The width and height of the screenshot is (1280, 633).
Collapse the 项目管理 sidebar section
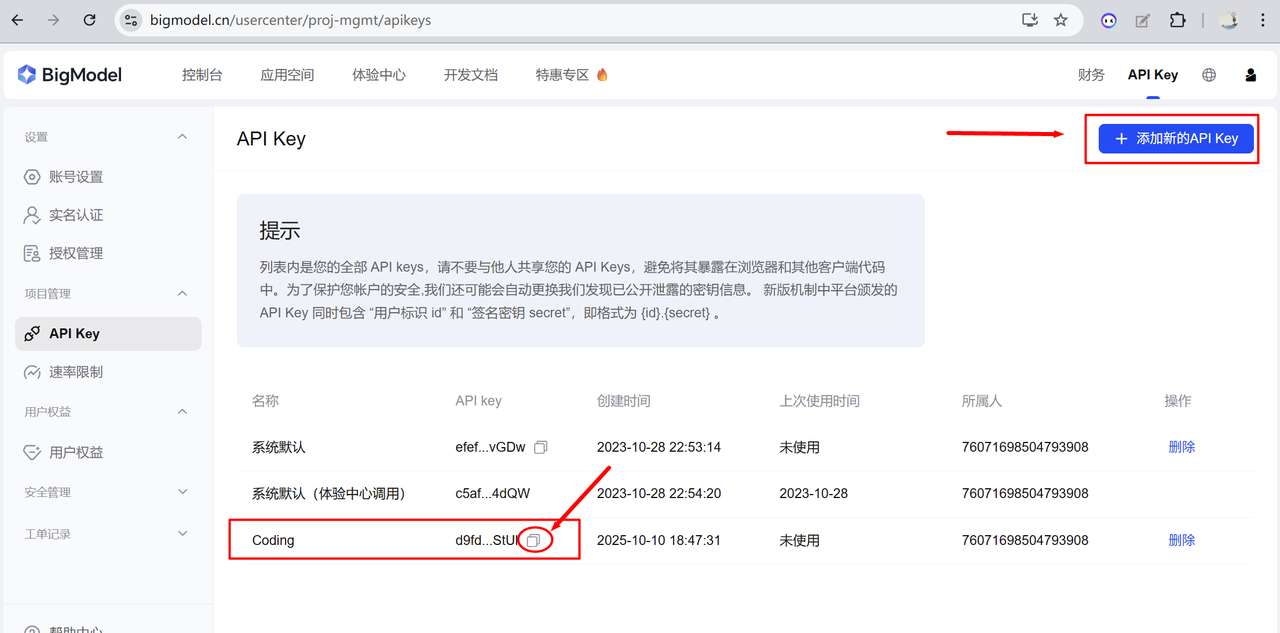click(x=182, y=293)
